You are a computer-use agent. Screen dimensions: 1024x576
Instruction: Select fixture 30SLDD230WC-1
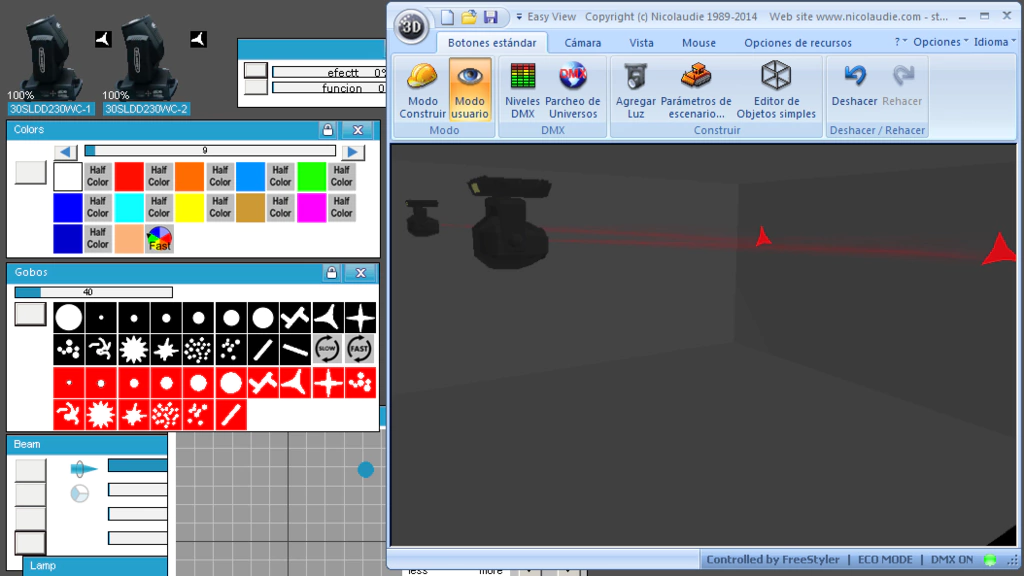pos(50,109)
